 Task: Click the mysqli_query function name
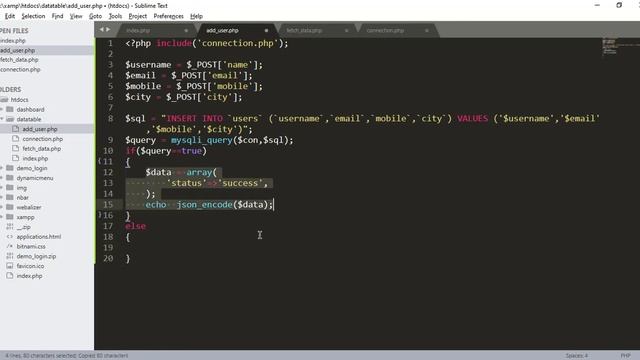coord(201,140)
